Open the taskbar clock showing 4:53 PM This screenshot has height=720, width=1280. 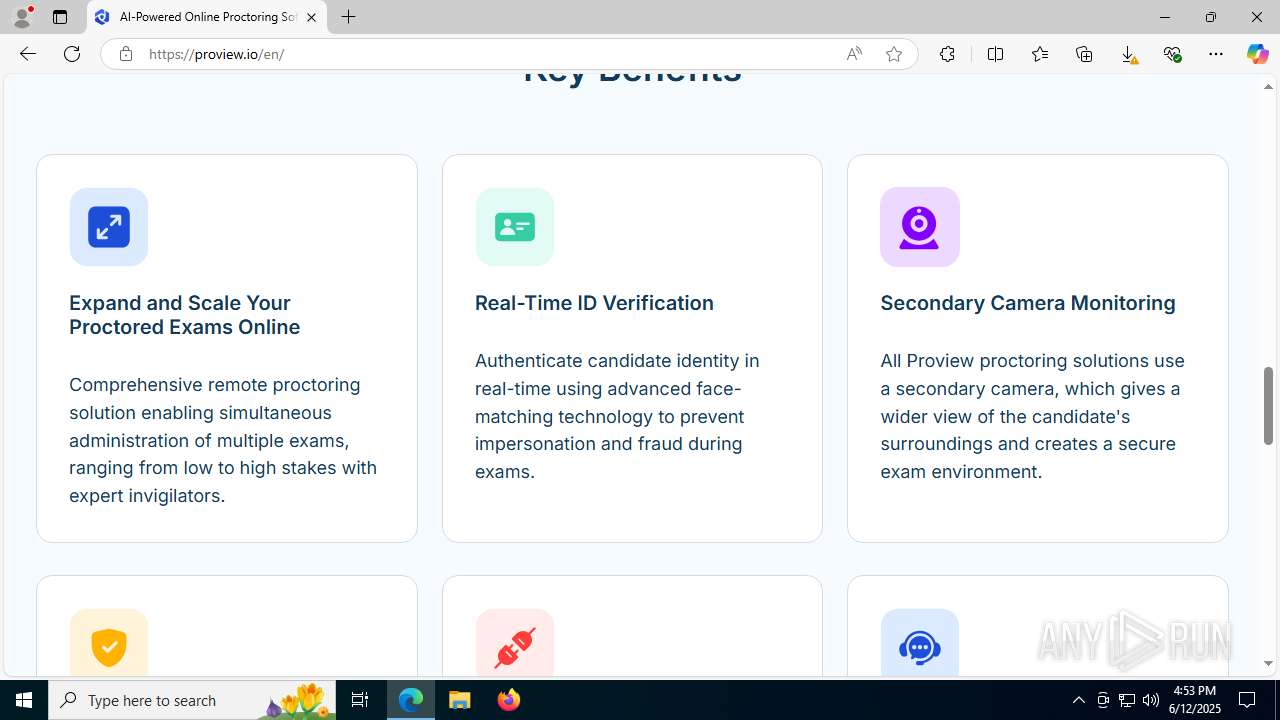[1194, 700]
